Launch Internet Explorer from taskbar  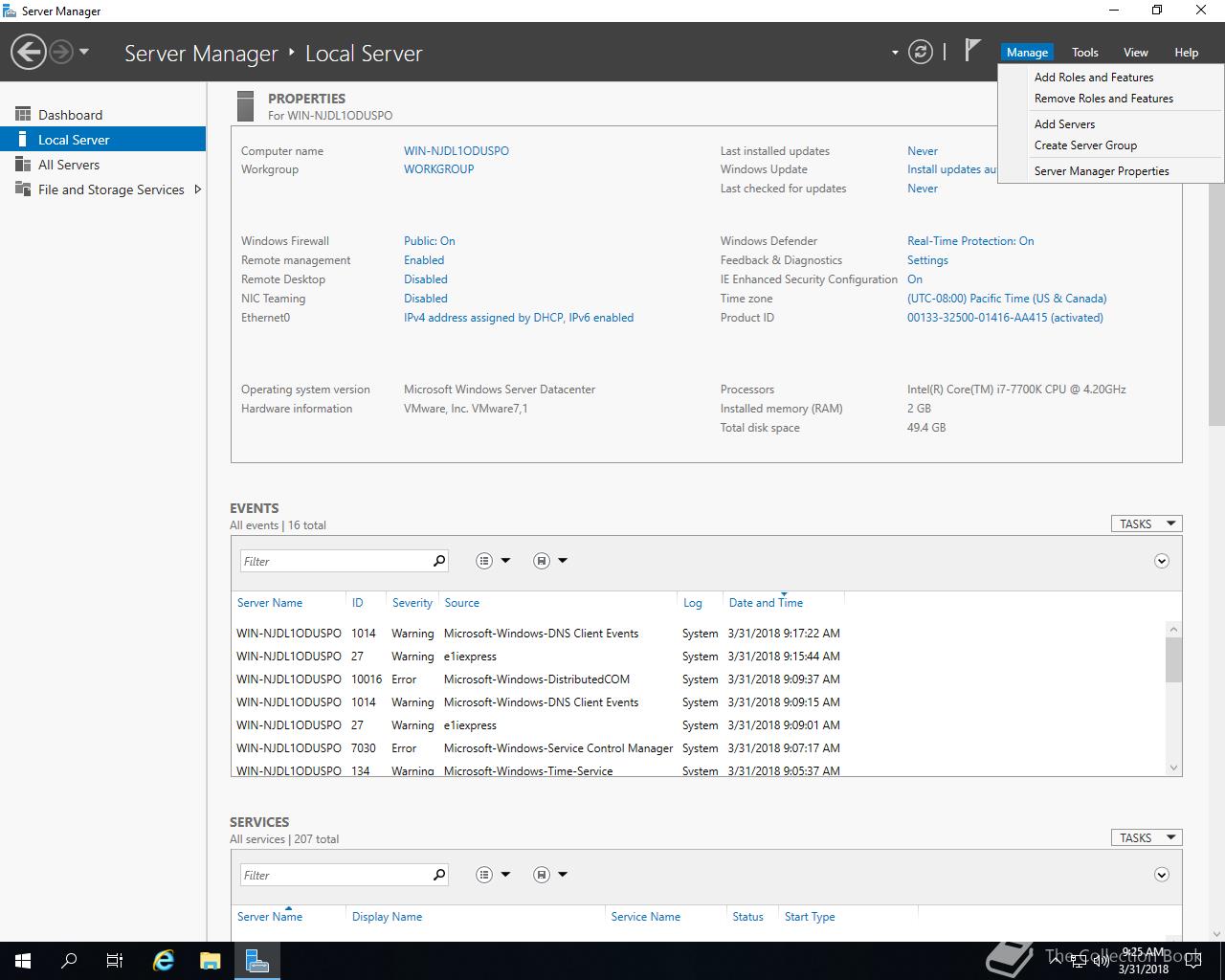coord(165,961)
